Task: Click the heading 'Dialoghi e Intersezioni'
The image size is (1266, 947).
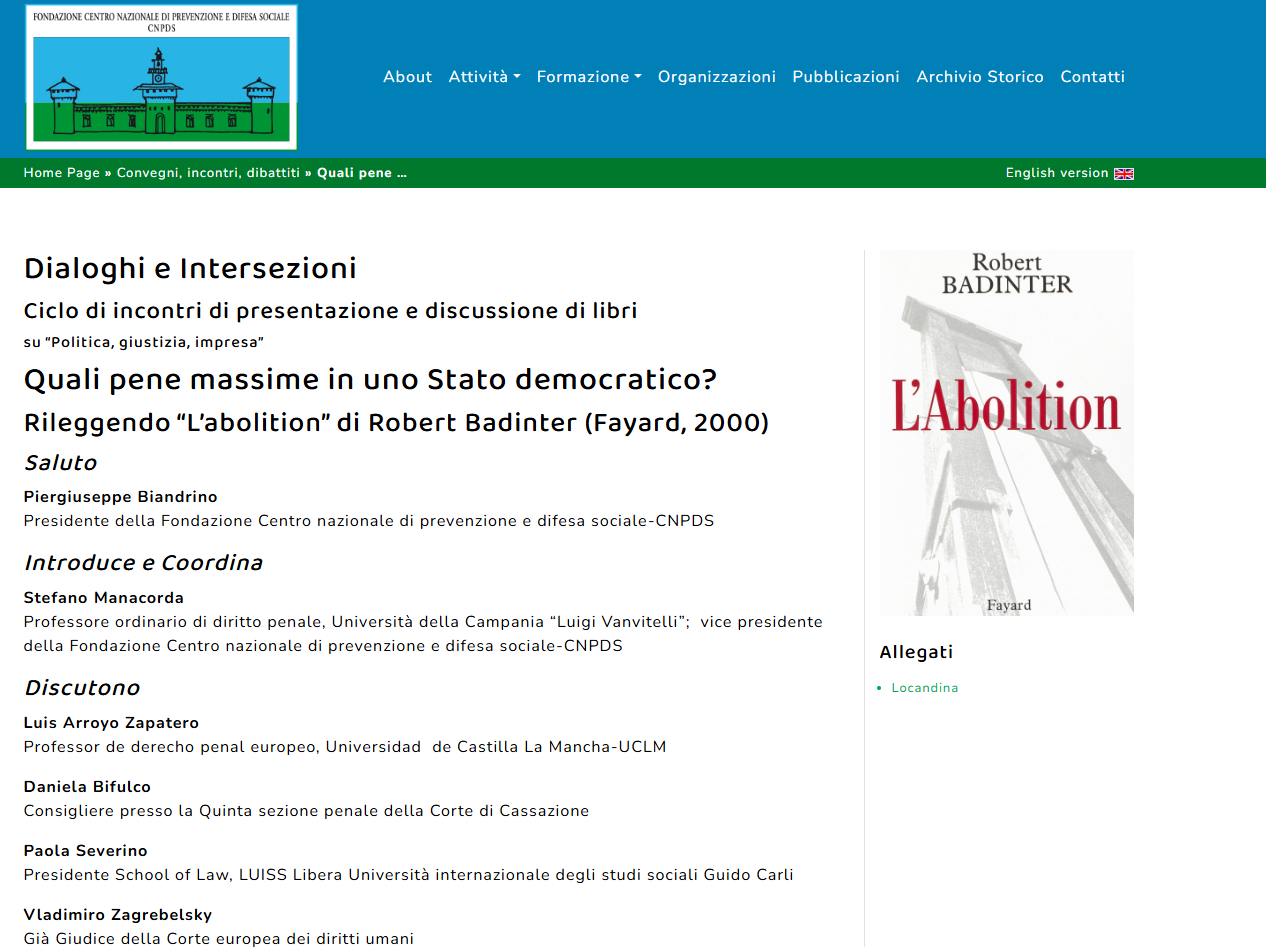Action: coord(190,269)
